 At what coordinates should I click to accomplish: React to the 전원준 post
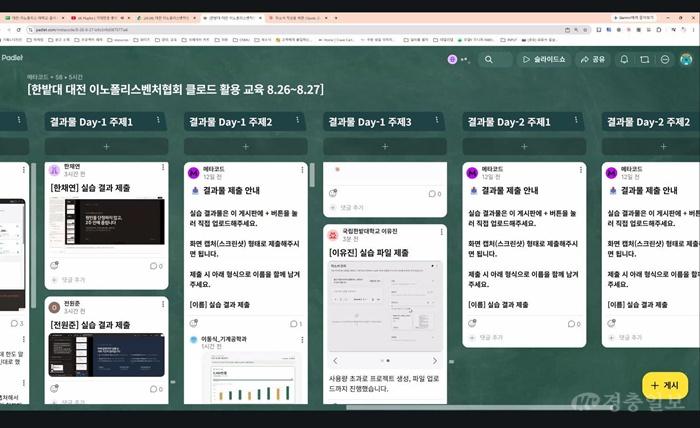[x=54, y=389]
